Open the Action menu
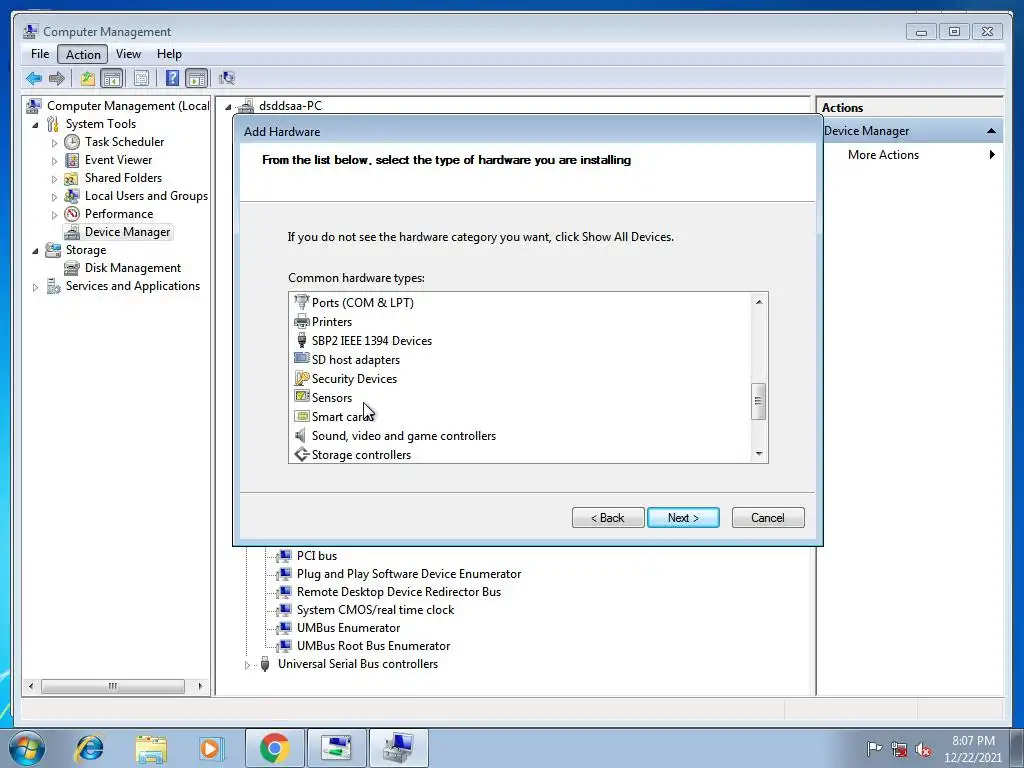1024x768 pixels. [x=83, y=54]
